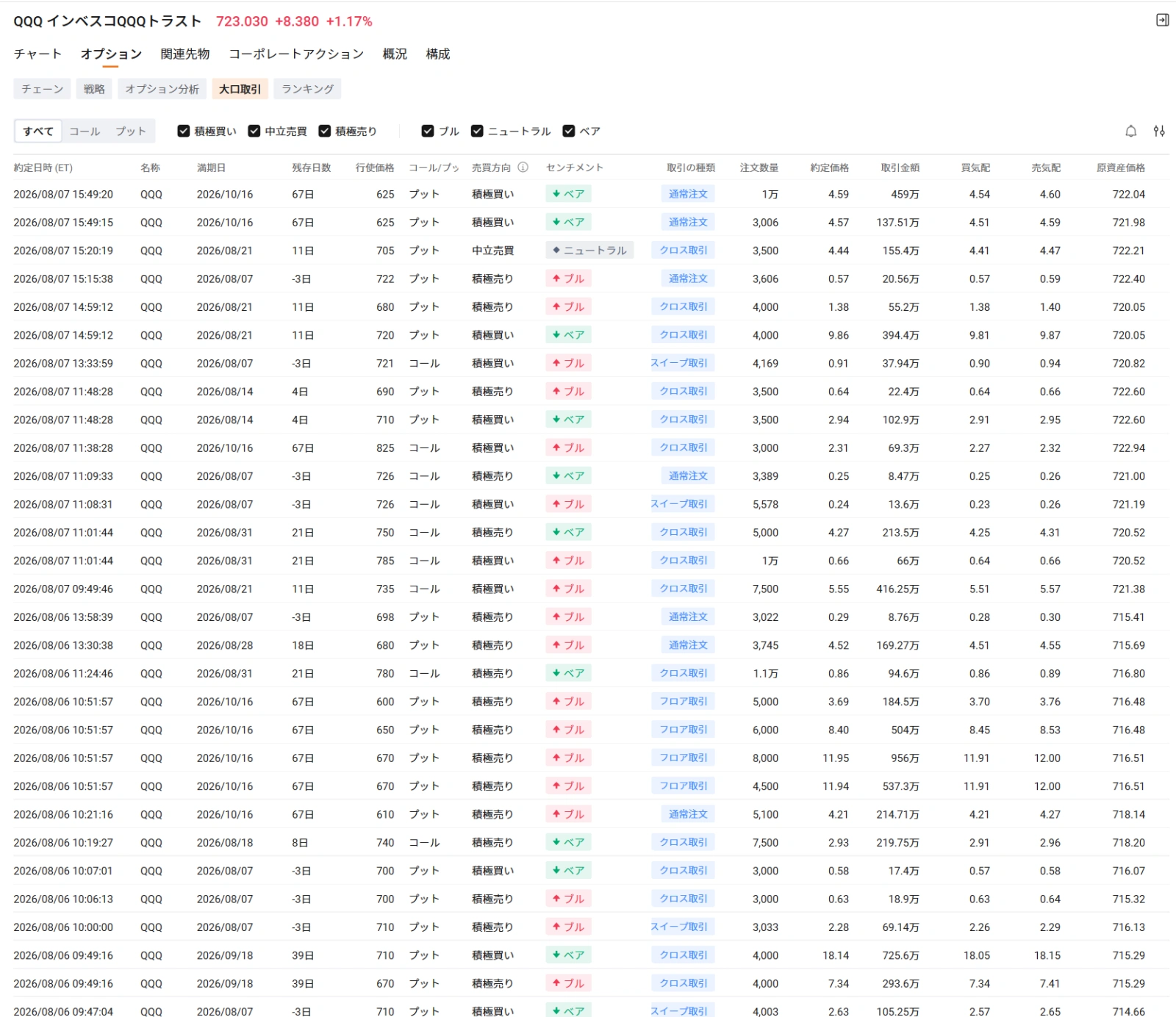Open the alert bell icon
This screenshot has height=1017, width=1176.
click(1130, 132)
